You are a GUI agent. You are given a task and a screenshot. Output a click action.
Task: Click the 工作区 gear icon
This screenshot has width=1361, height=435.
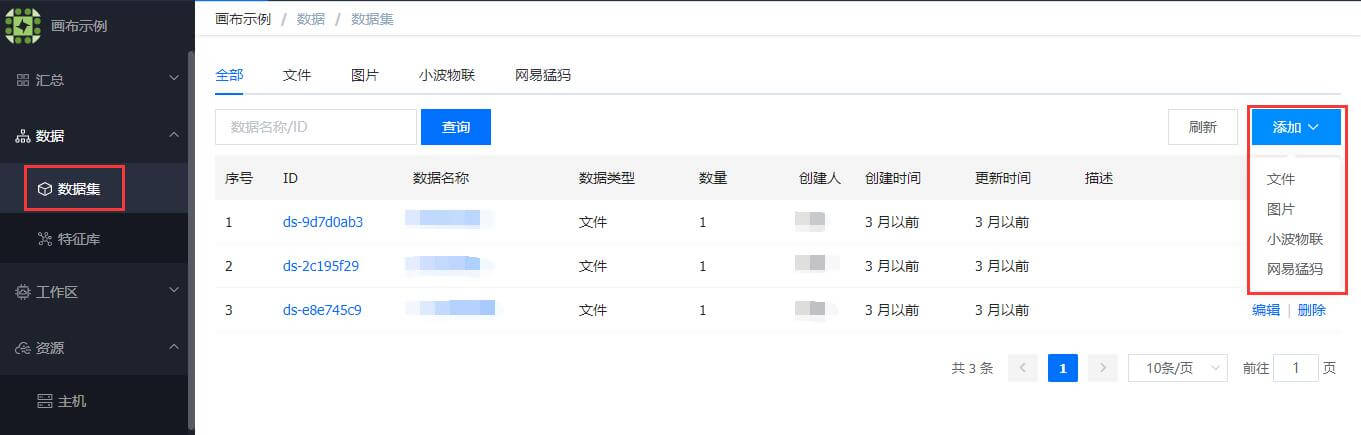(23, 292)
